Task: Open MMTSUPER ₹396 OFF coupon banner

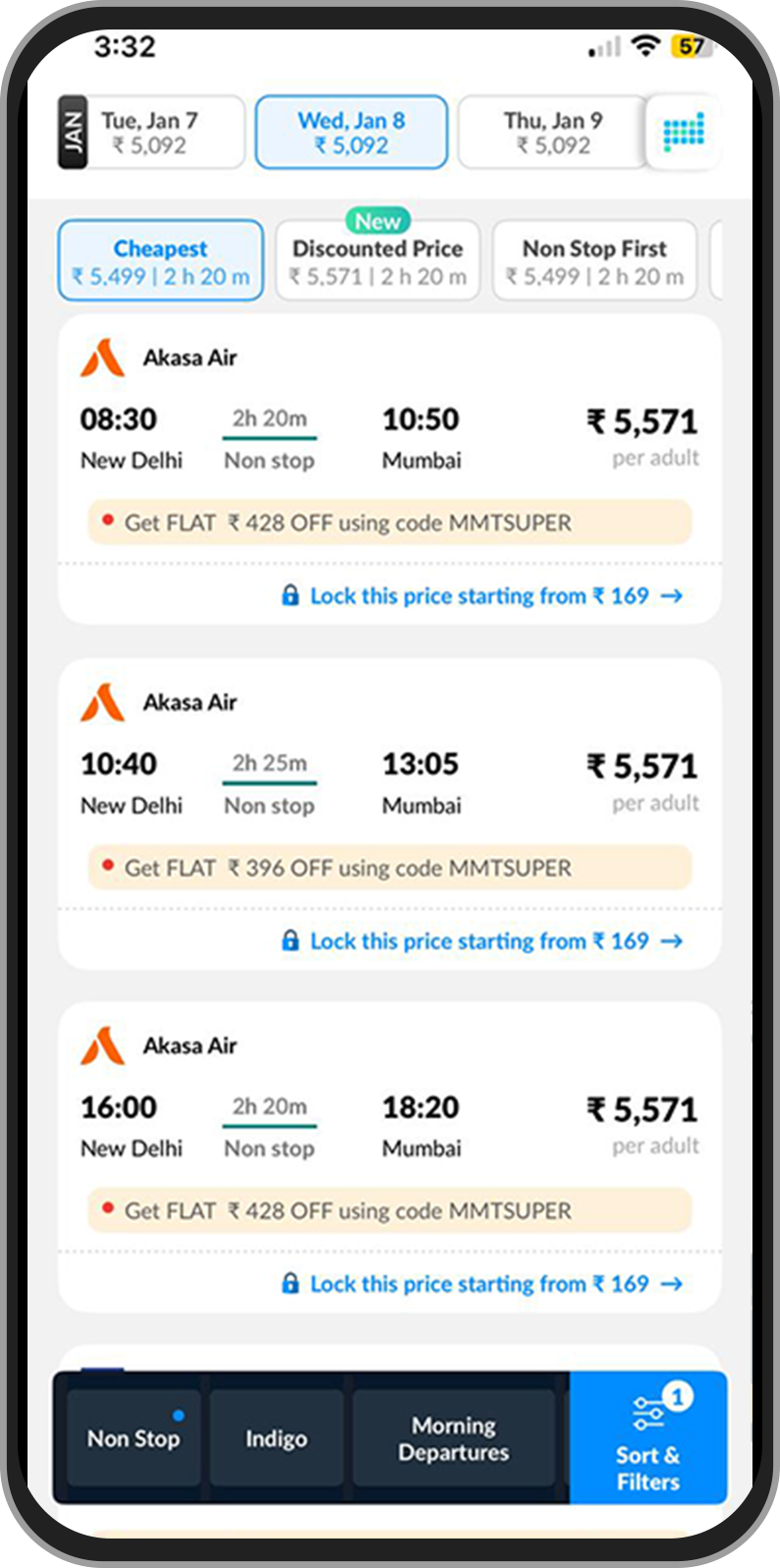Action: point(390,868)
